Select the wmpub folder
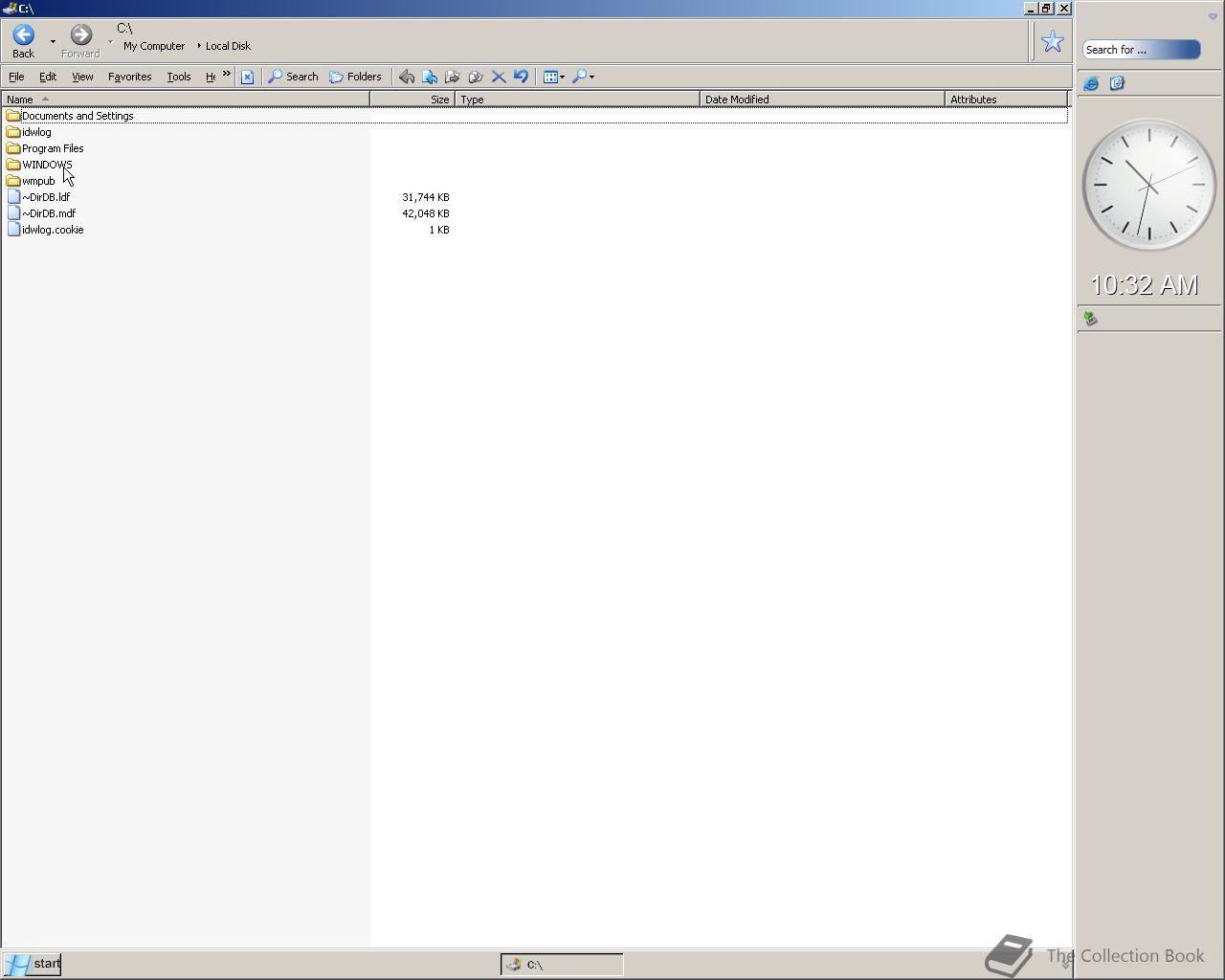1225x980 pixels. coord(38,181)
